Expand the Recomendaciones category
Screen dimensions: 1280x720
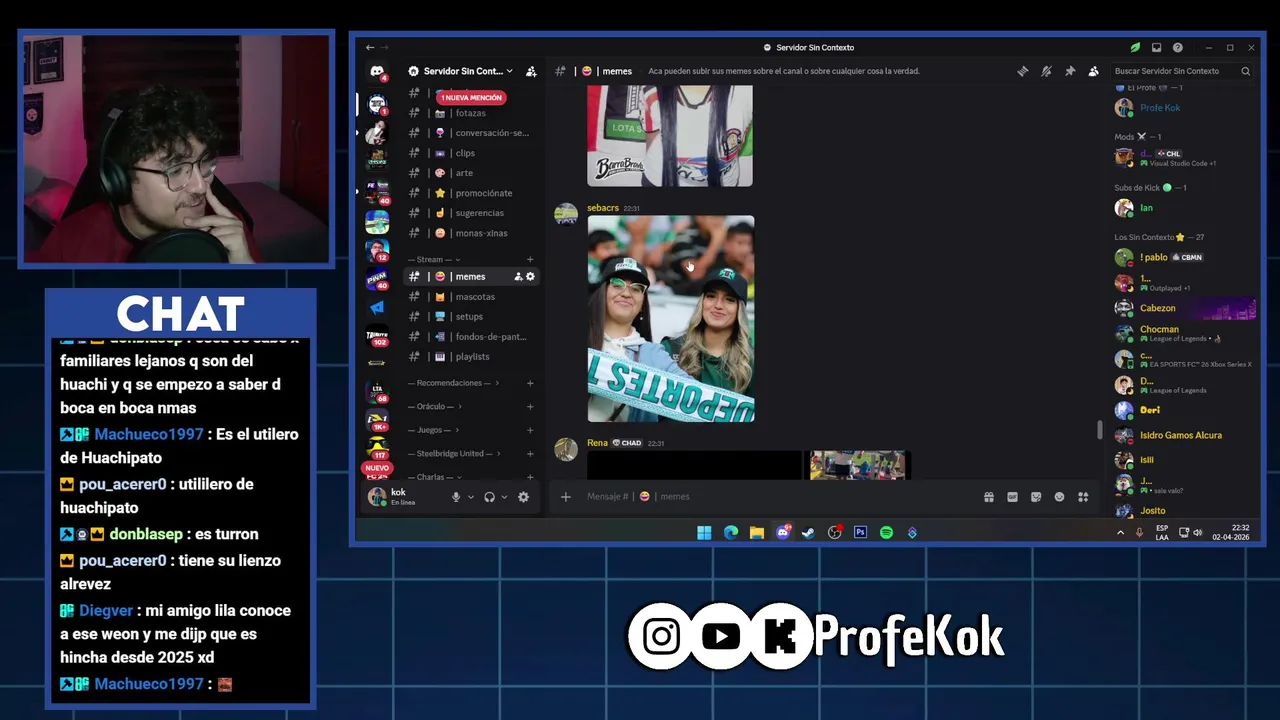[453, 383]
